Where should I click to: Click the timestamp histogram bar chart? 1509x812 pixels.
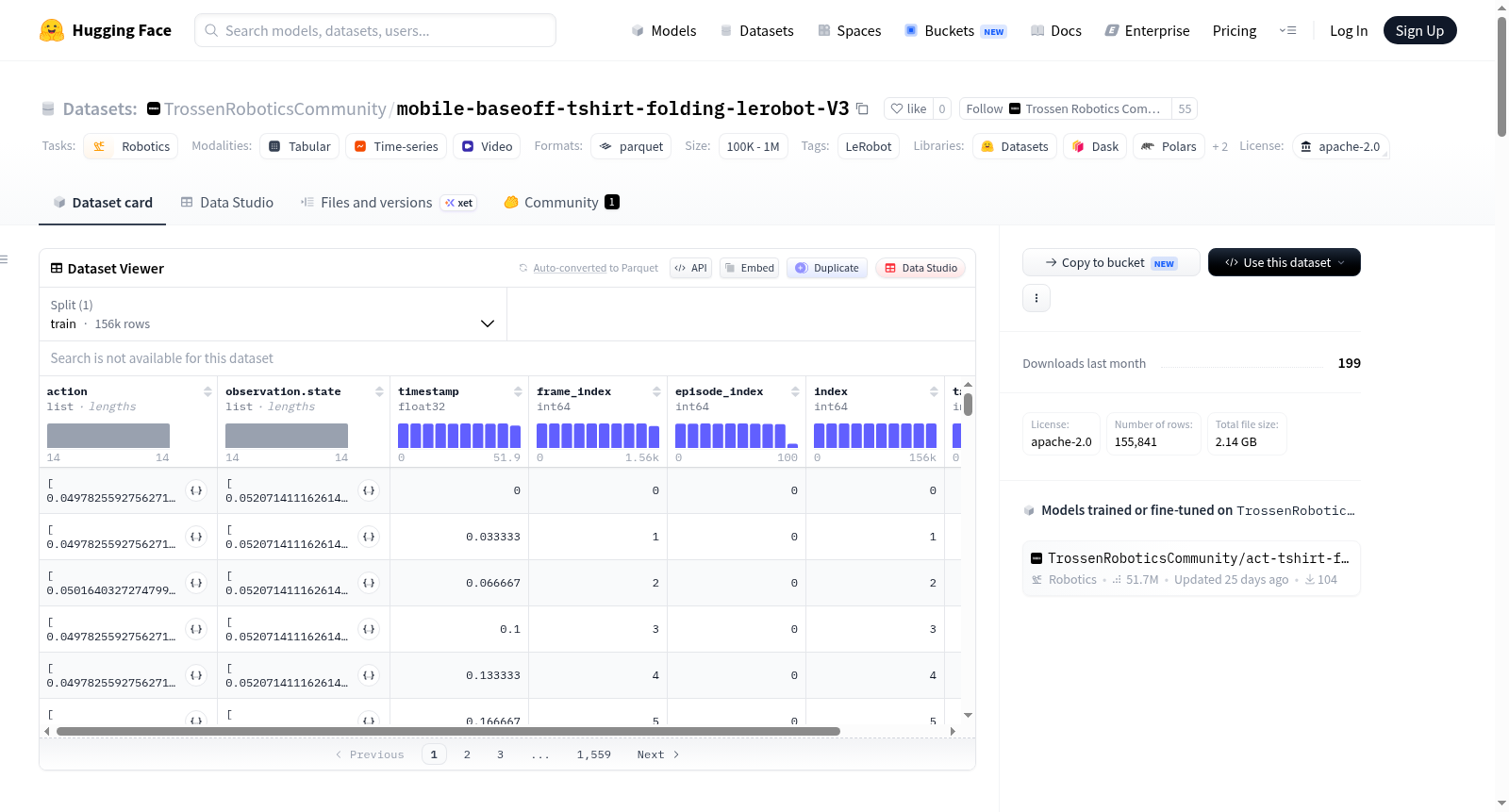[459, 436]
